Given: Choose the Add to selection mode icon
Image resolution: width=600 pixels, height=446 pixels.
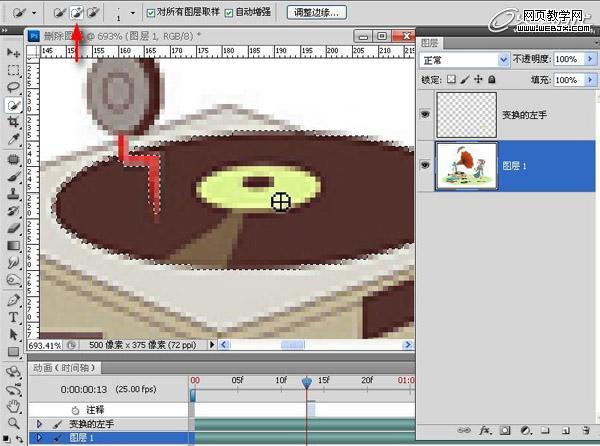Looking at the screenshot, I should pos(76,13).
